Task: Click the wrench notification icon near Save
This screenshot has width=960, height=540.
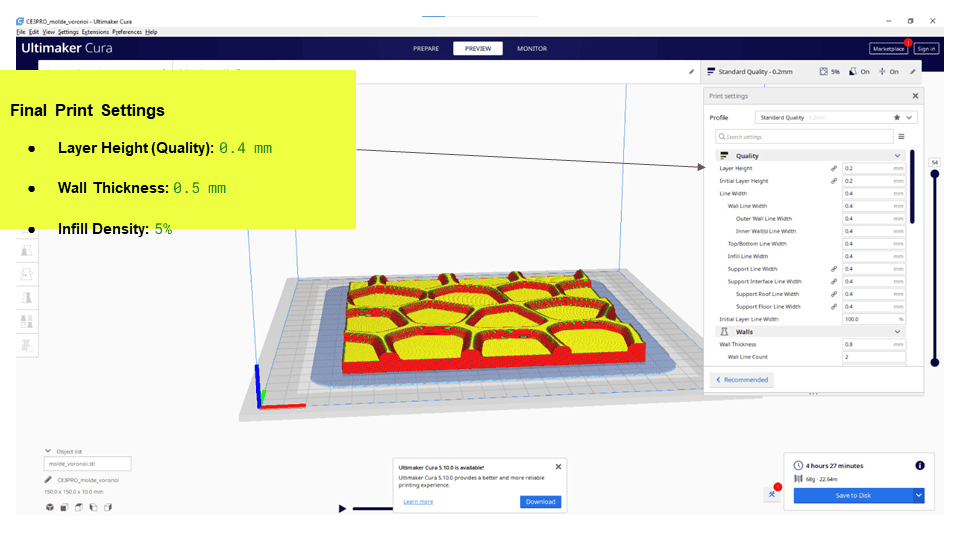Action: tap(773, 493)
